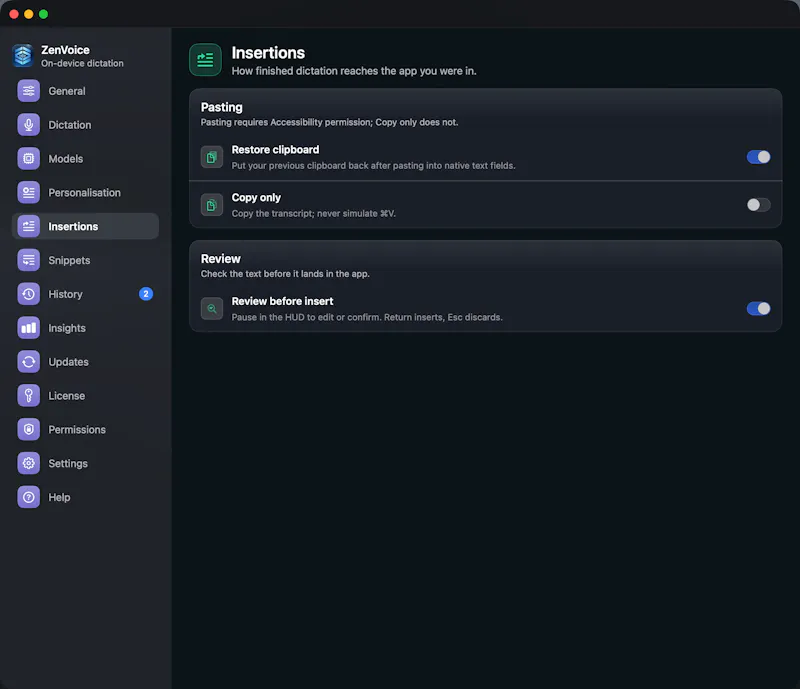
Task: Click the Settings gear icon
Action: [x=29, y=463]
